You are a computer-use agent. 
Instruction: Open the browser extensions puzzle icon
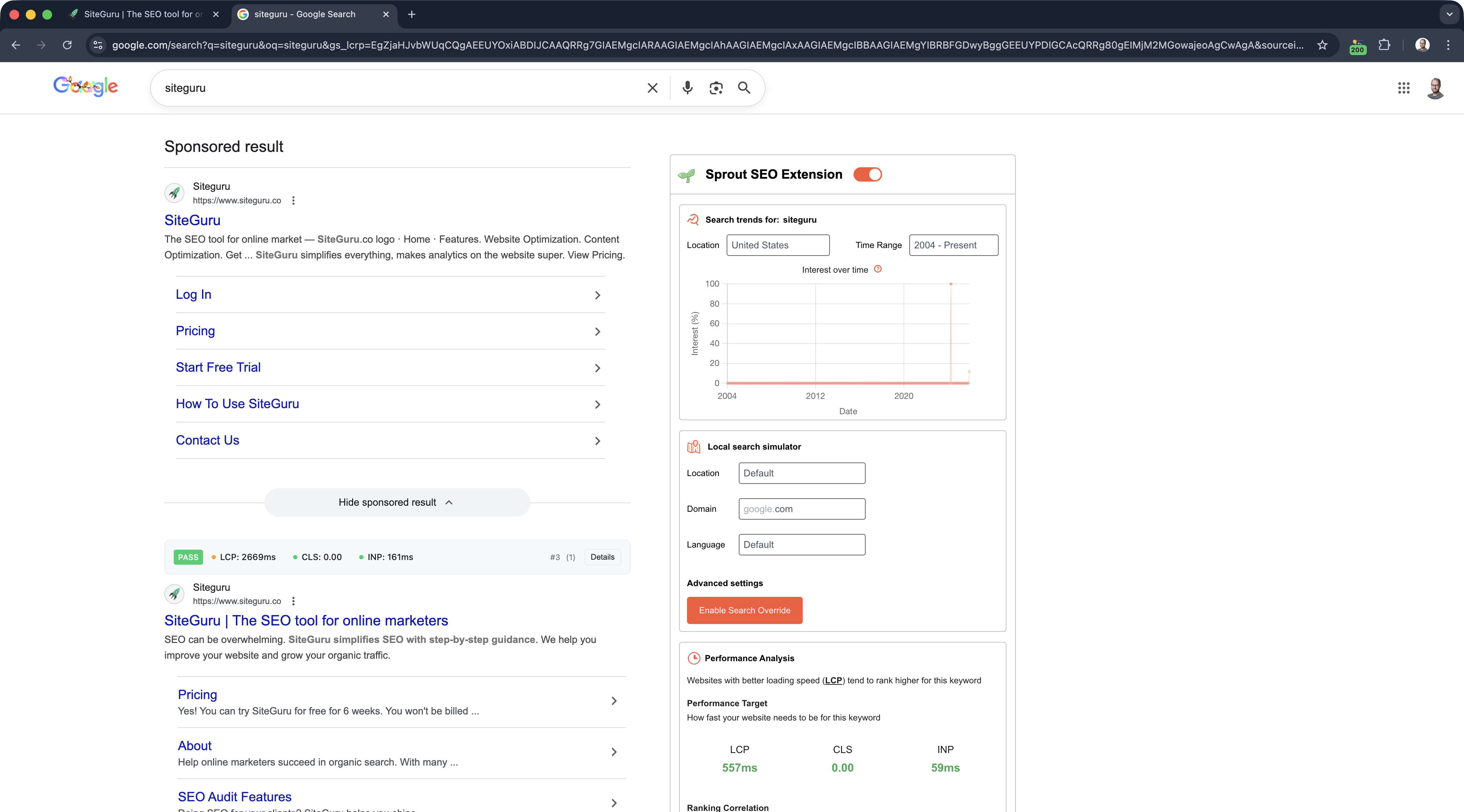(1384, 45)
